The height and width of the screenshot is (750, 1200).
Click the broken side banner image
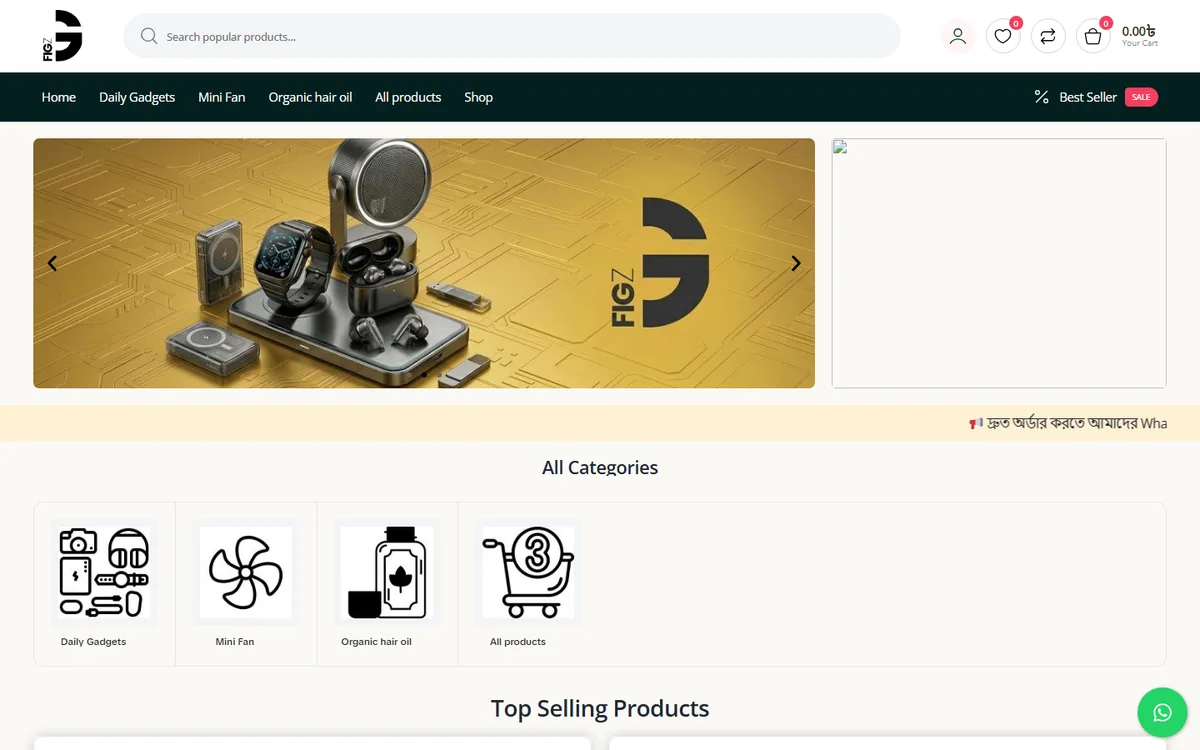coord(999,263)
